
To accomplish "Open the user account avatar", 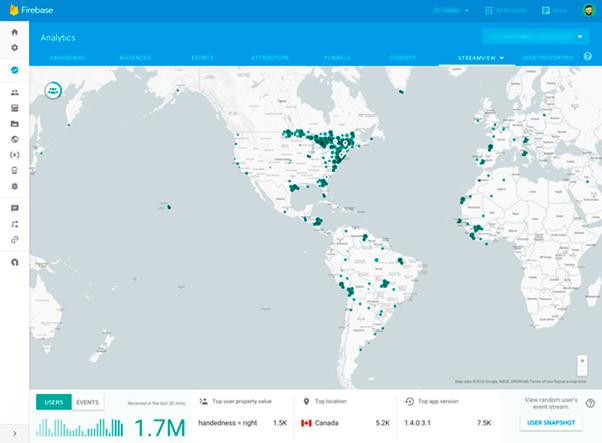I will pos(589,10).
